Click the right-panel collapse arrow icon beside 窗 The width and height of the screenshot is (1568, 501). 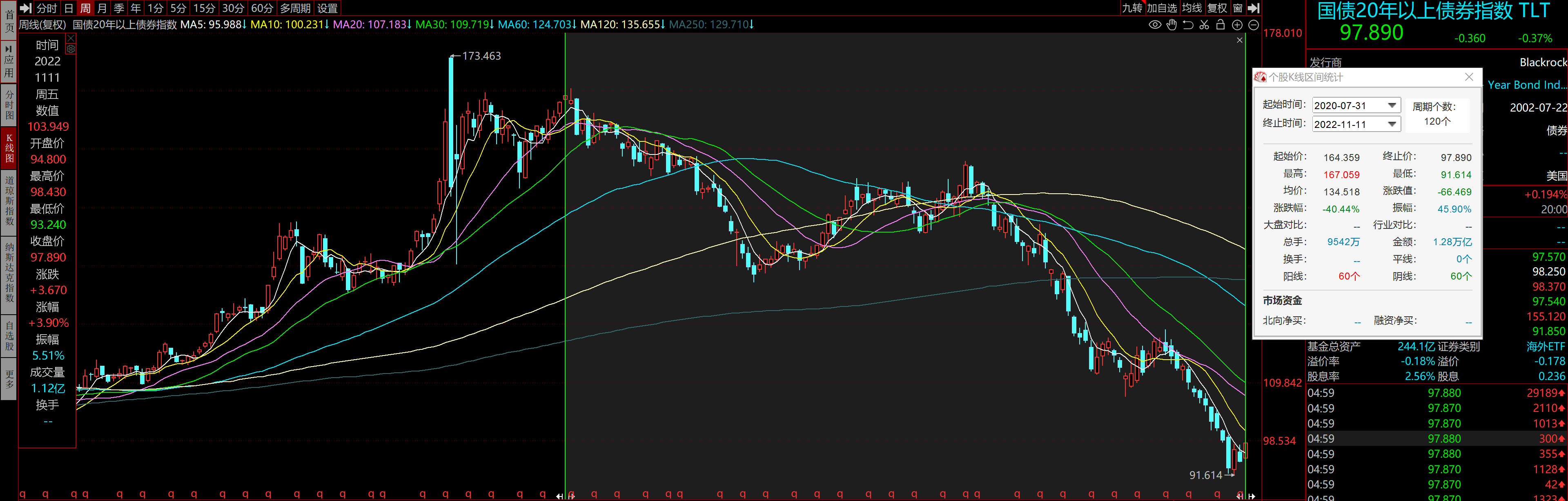pyautogui.click(x=1253, y=8)
